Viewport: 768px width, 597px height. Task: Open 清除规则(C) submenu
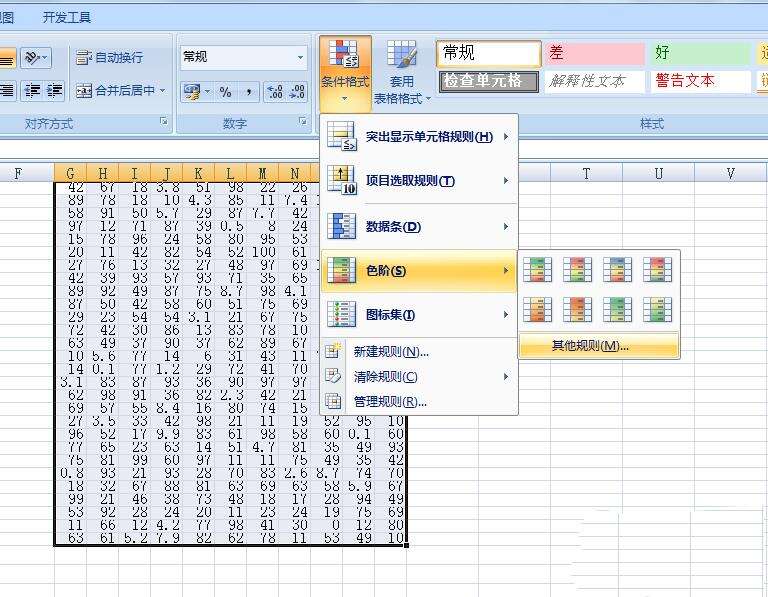419,377
